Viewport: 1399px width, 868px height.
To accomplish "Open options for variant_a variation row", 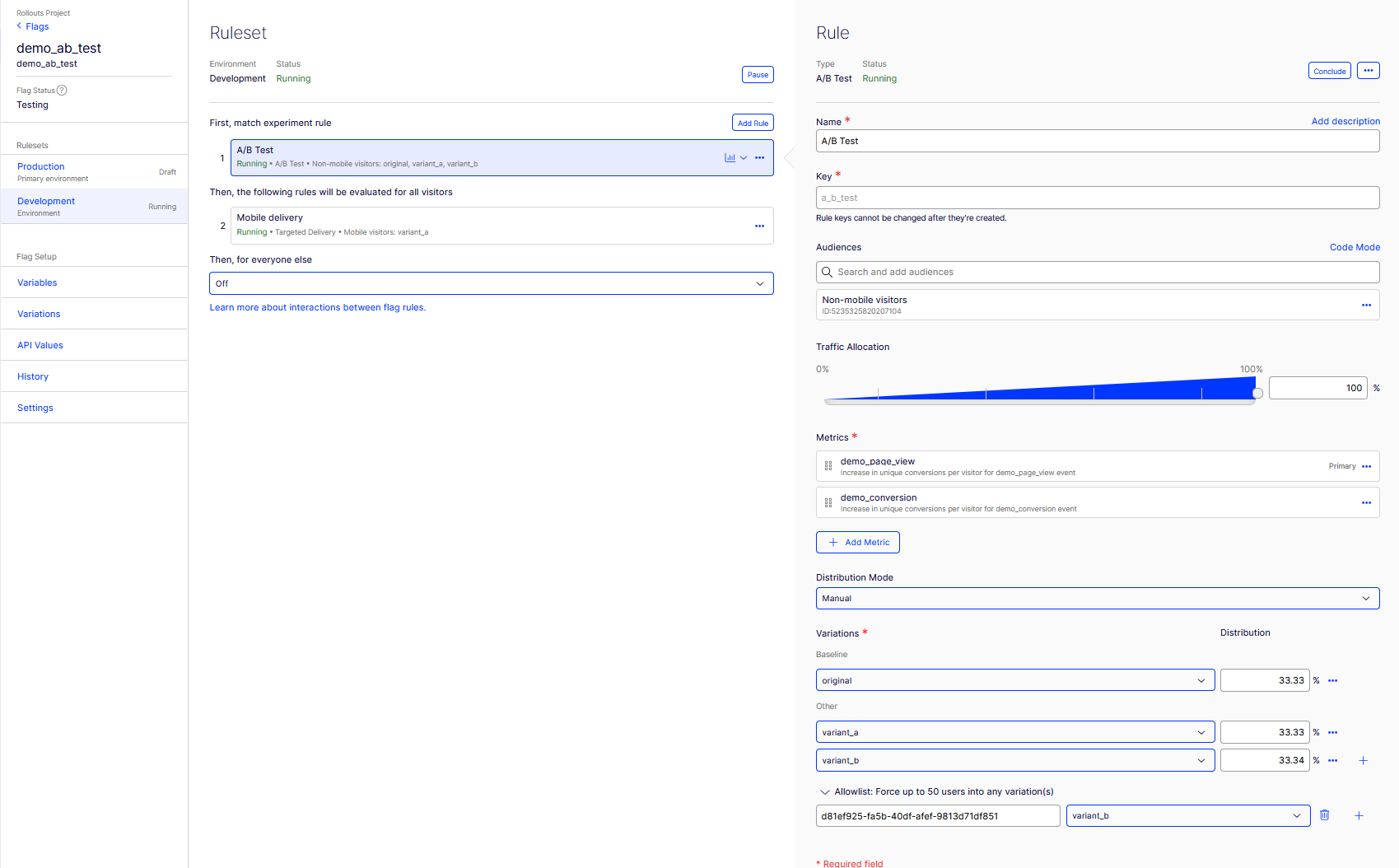I will 1332,732.
